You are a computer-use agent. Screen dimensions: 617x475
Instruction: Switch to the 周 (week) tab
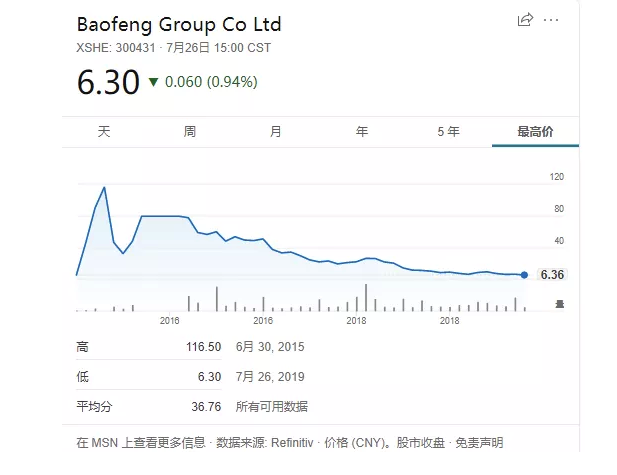[190, 132]
